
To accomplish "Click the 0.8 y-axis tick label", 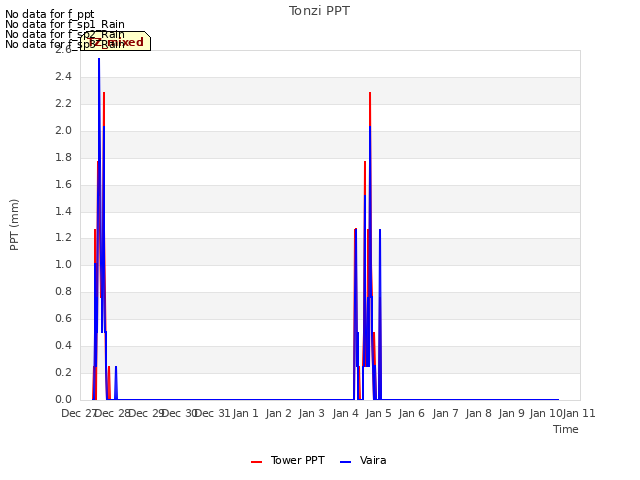I will coord(63,291).
